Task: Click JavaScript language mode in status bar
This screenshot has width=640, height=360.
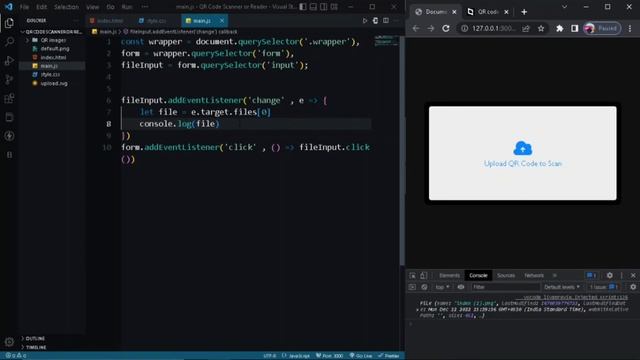Action: click(x=299, y=356)
